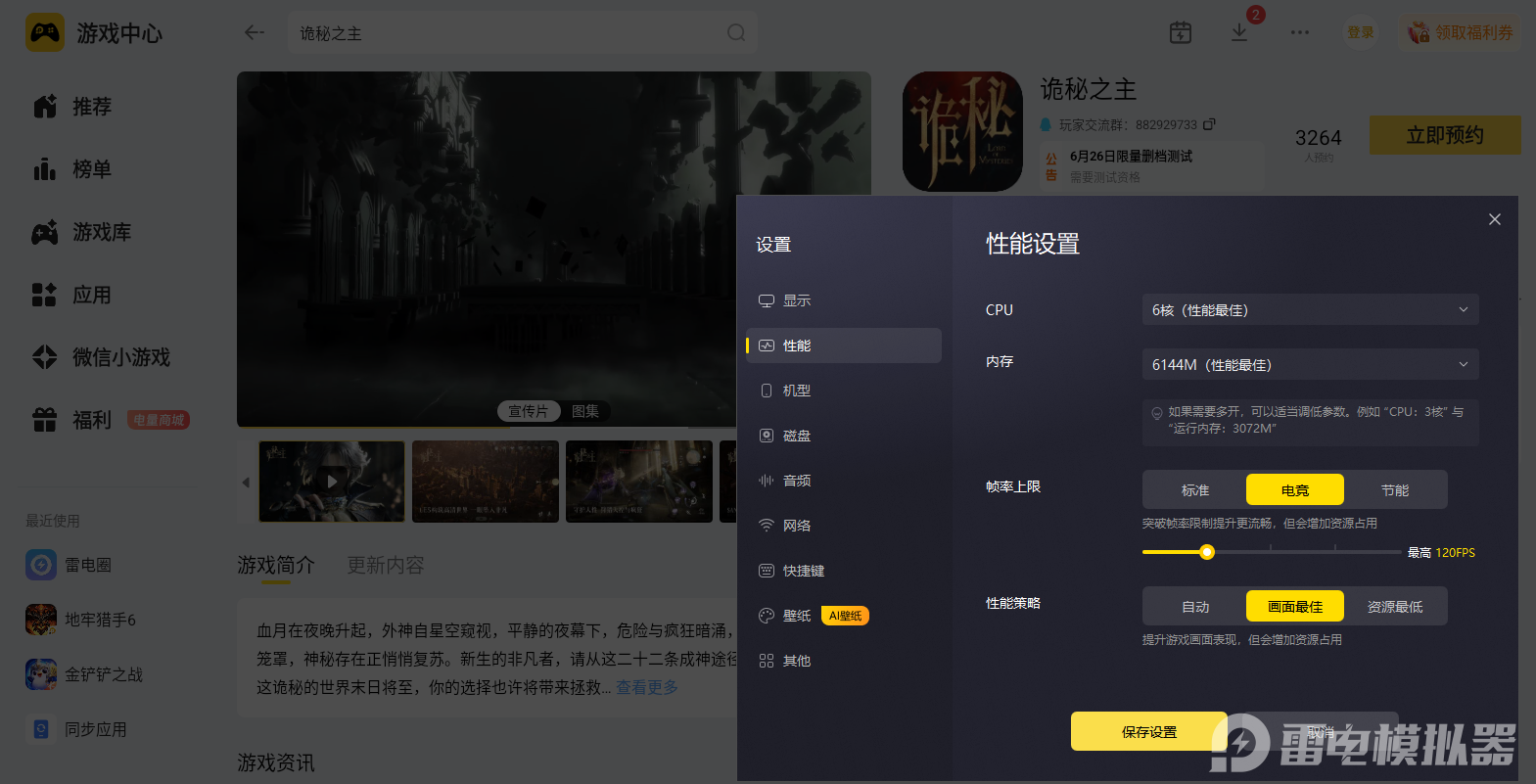Play the first video thumbnail
This screenshot has height=784, width=1536.
point(332,482)
